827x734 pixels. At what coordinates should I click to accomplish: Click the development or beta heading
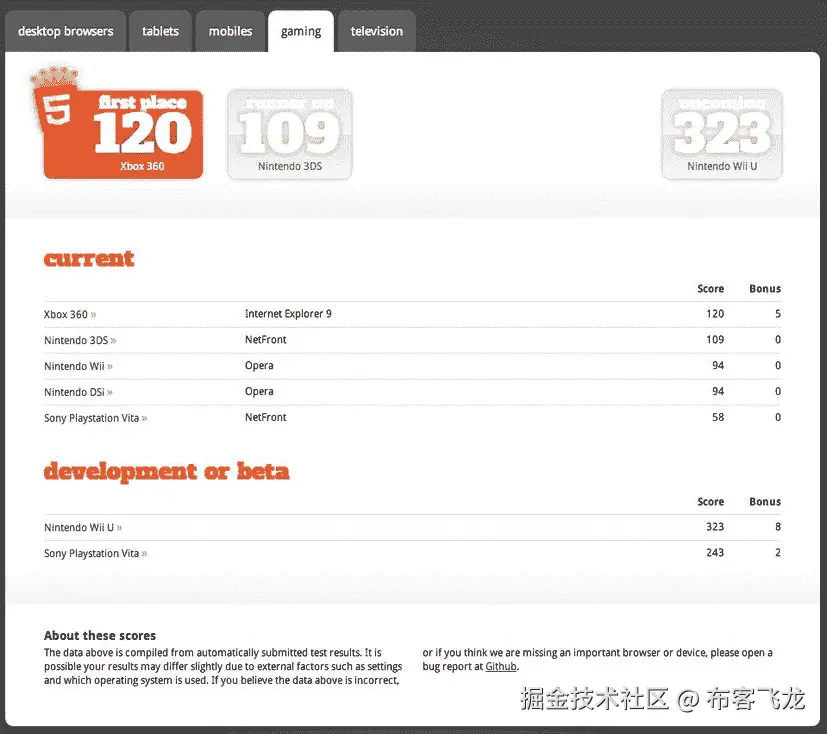pos(166,471)
